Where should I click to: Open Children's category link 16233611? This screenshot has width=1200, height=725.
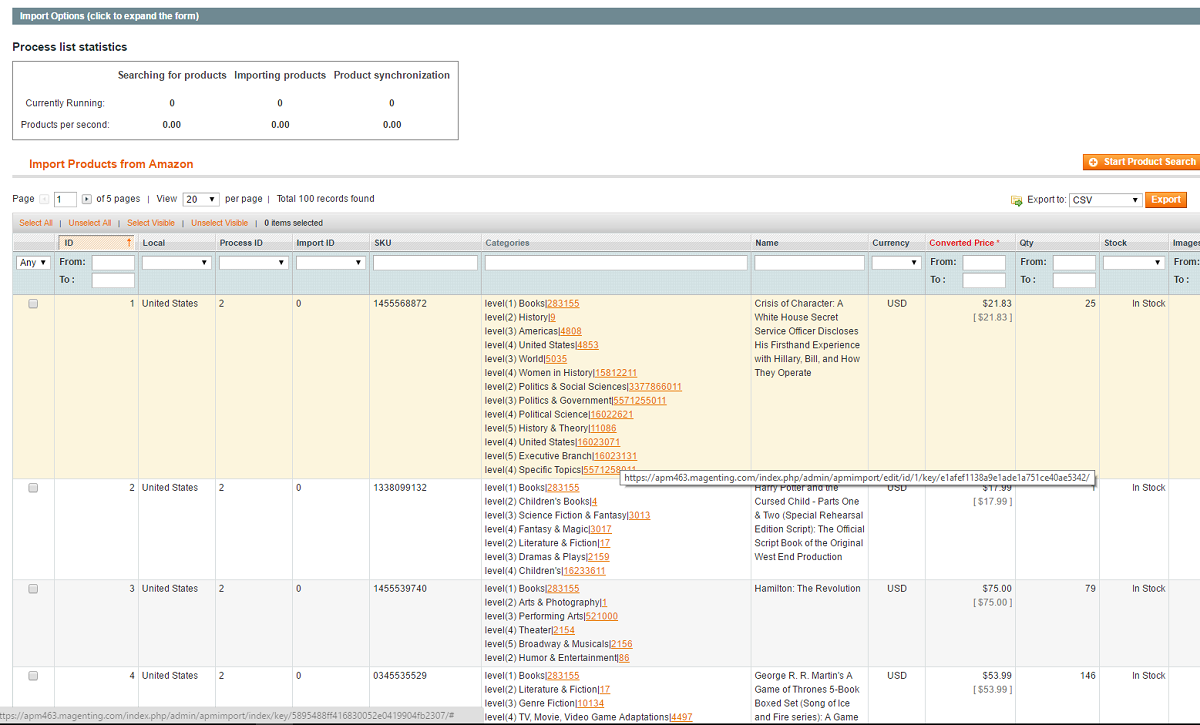(584, 572)
